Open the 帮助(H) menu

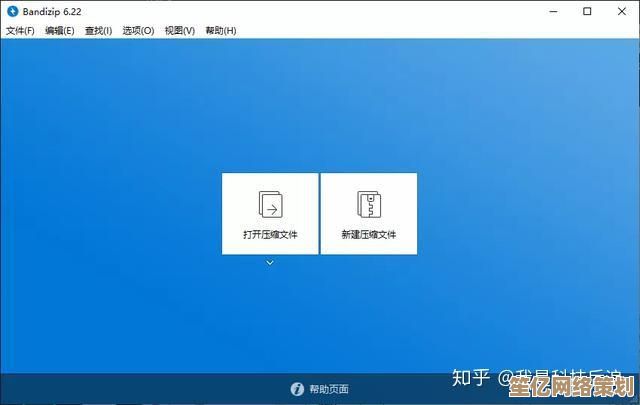point(221,31)
